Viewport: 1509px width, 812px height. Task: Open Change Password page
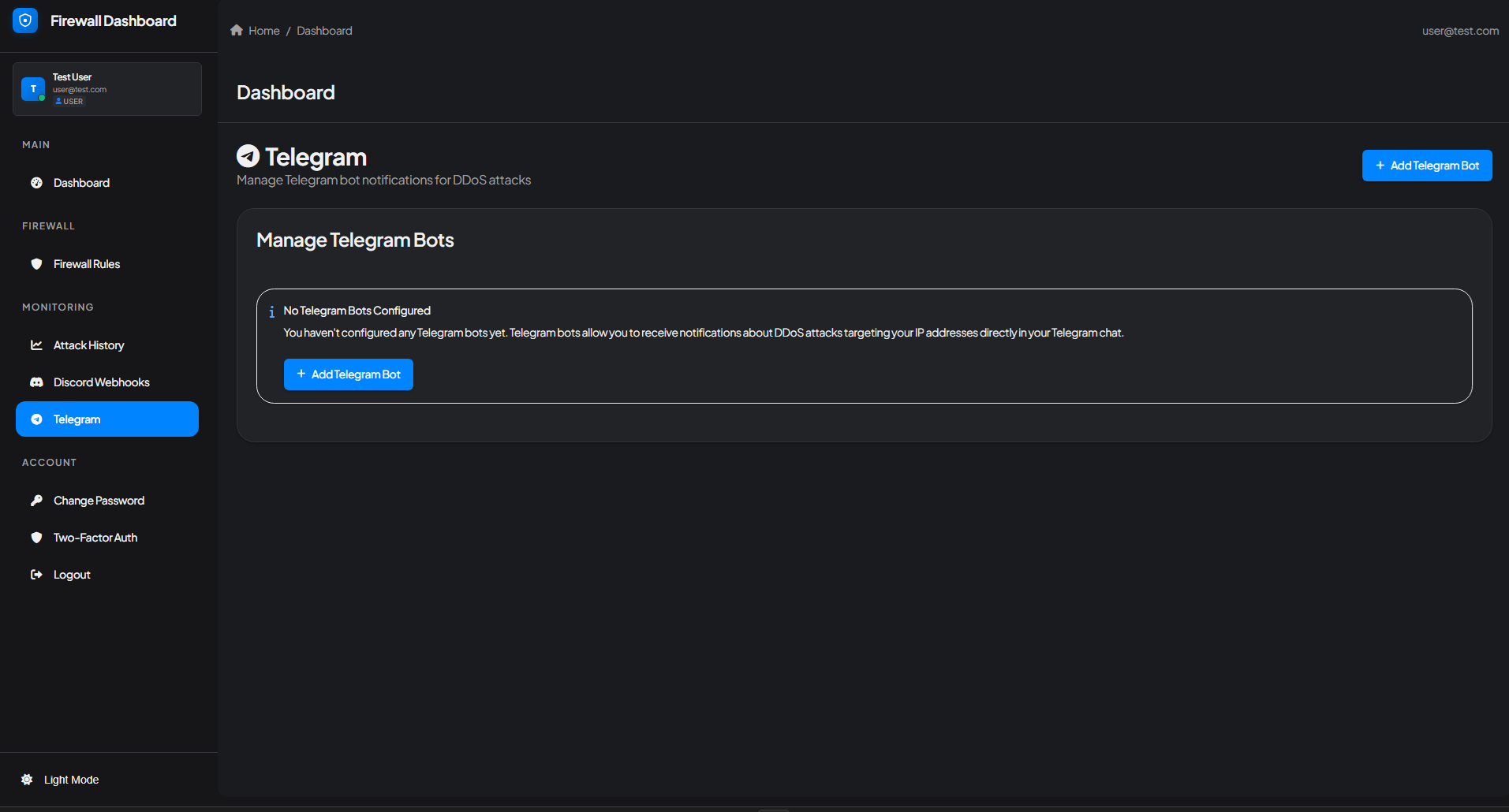107,501
